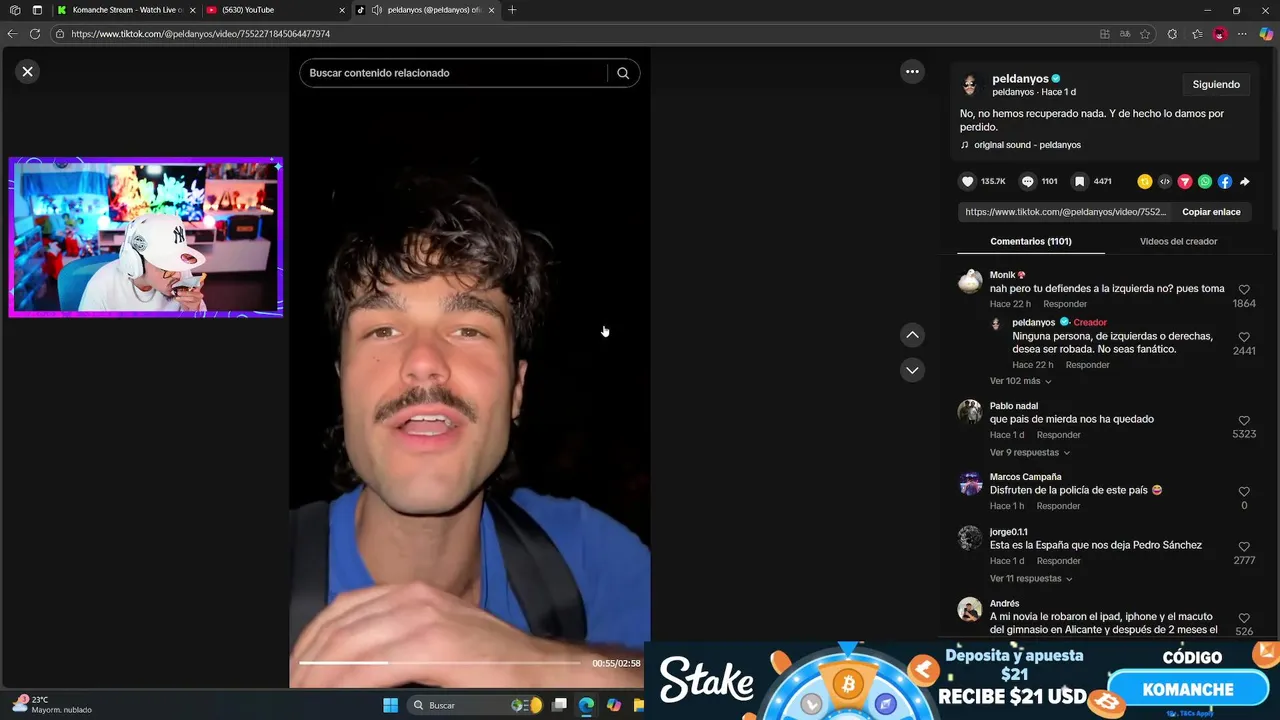Viewport: 1280px width, 720px height.
Task: Like jorge0.1.1's comment
Action: point(1244,547)
